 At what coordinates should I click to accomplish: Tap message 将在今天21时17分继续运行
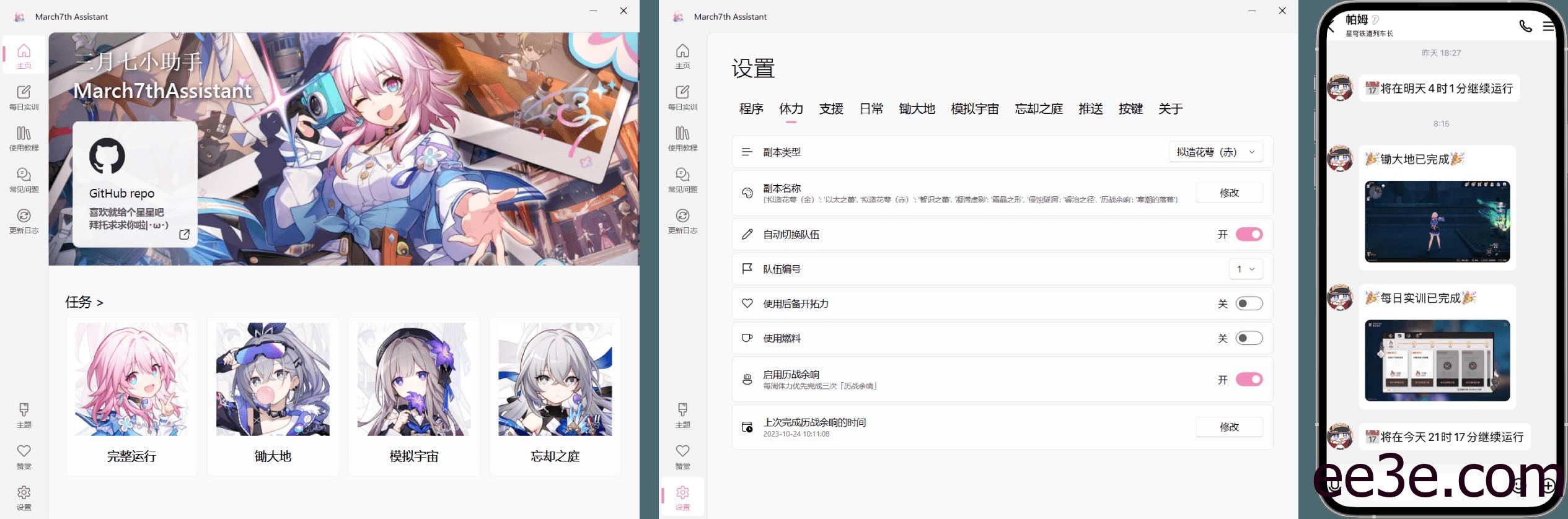point(1445,437)
